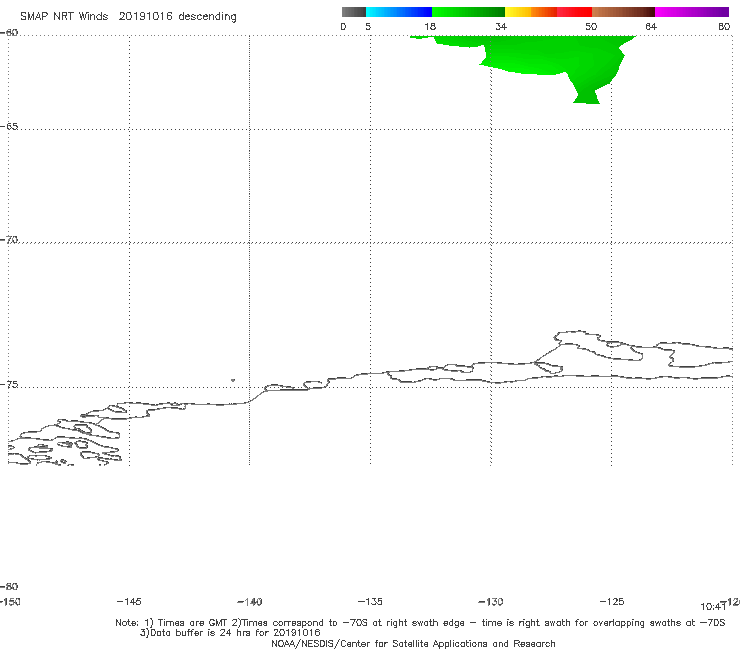Click the latitude label -80

point(9,586)
